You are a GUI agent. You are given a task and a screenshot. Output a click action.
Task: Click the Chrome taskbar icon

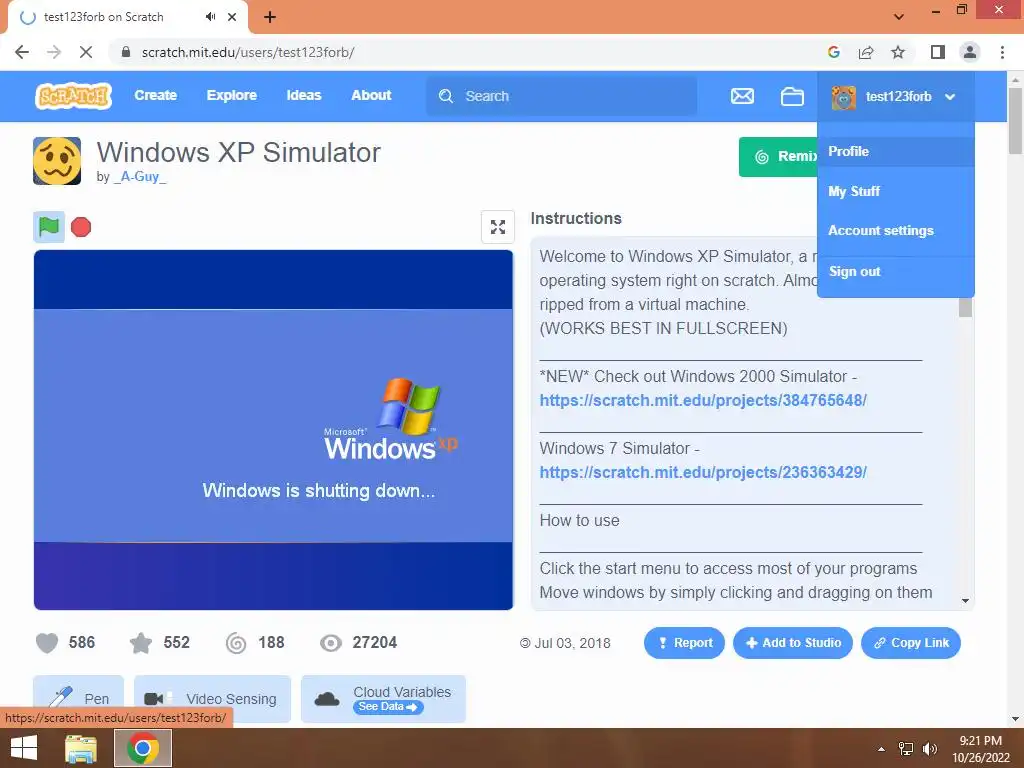[143, 748]
